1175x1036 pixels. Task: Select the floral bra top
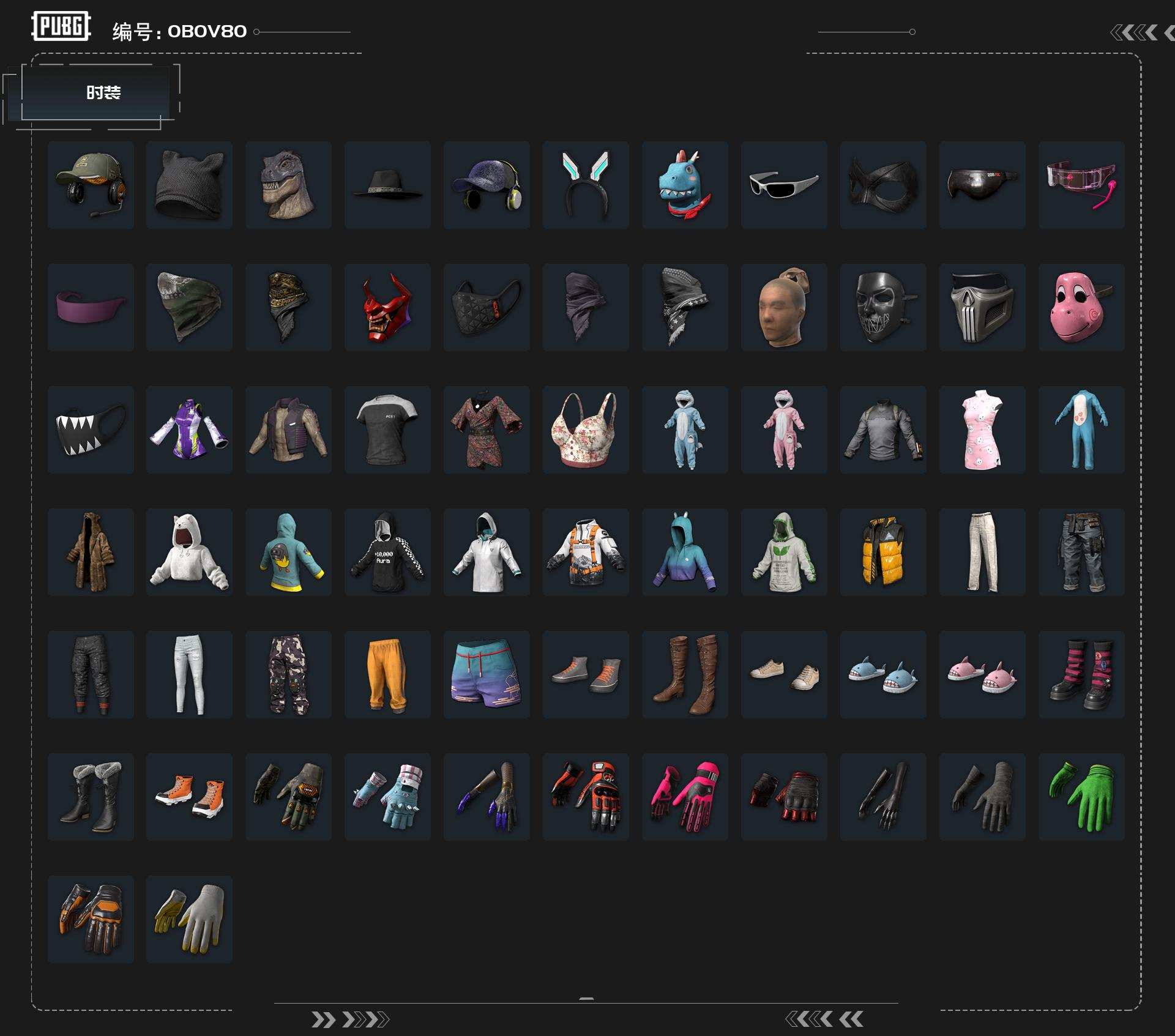586,430
